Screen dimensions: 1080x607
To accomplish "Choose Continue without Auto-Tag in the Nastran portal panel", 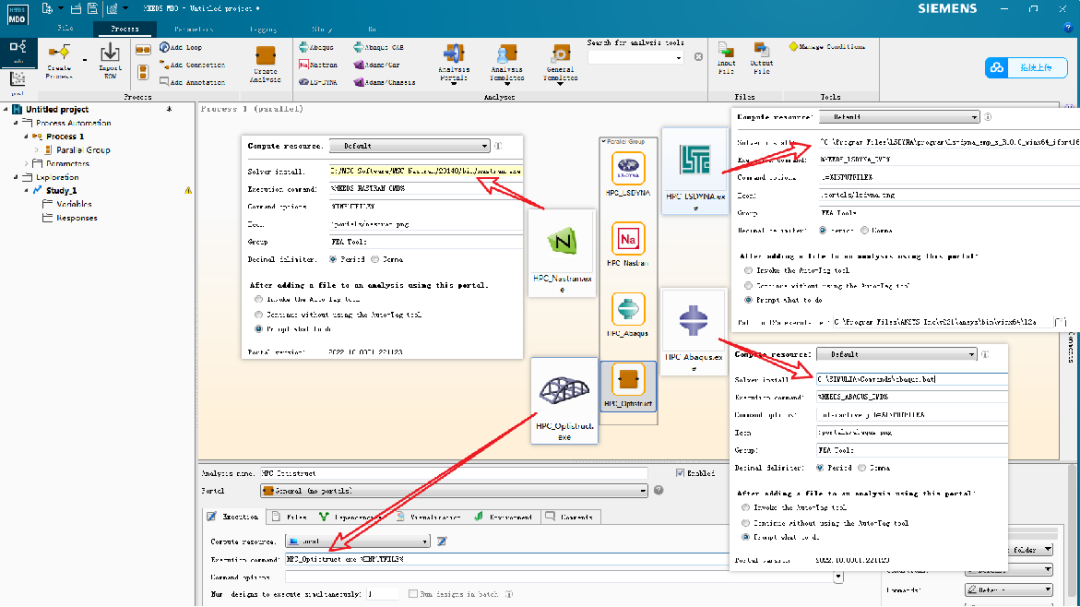I will point(258,315).
